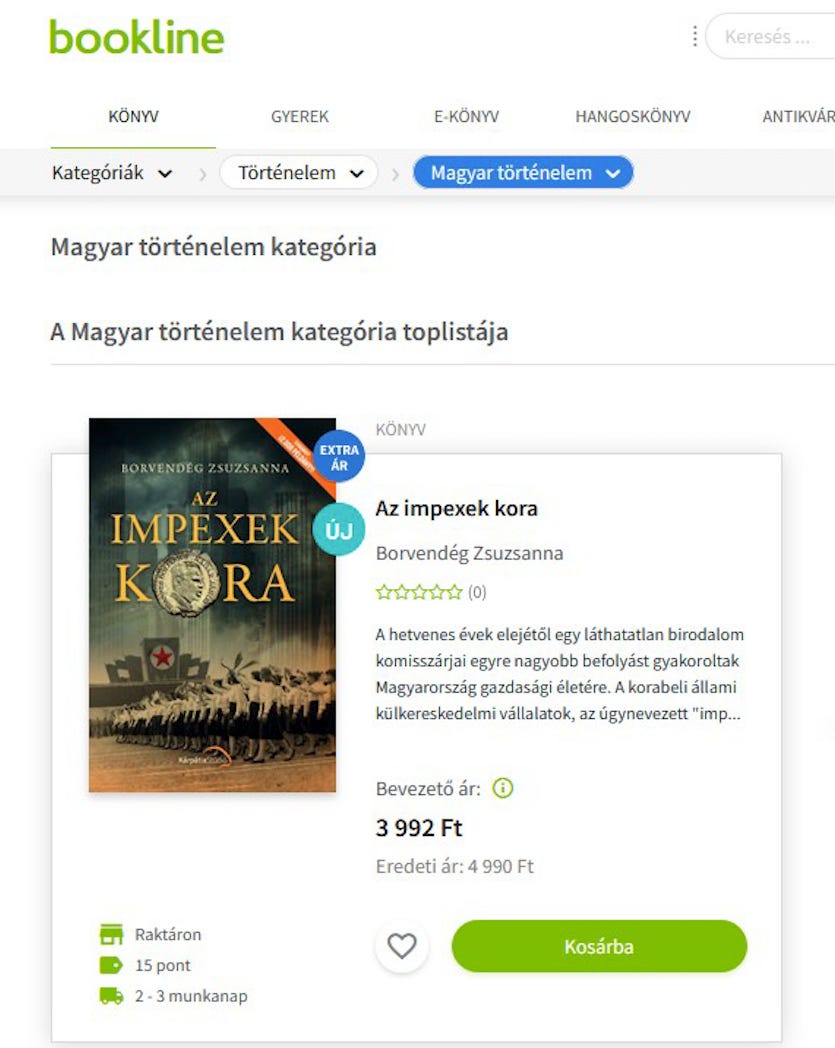Image resolution: width=835 pixels, height=1048 pixels.
Task: Open the three-dot menu beside search
Action: tap(695, 36)
